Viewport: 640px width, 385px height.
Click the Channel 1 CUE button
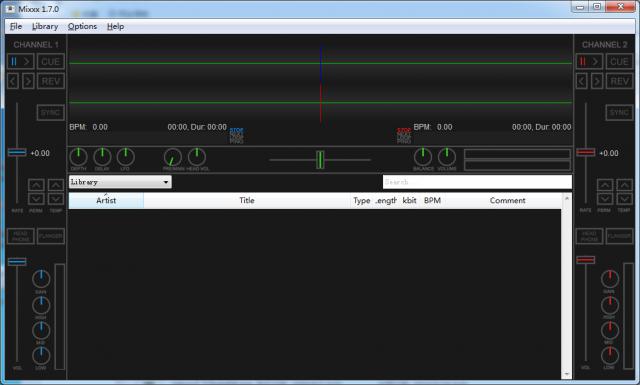[x=51, y=62]
